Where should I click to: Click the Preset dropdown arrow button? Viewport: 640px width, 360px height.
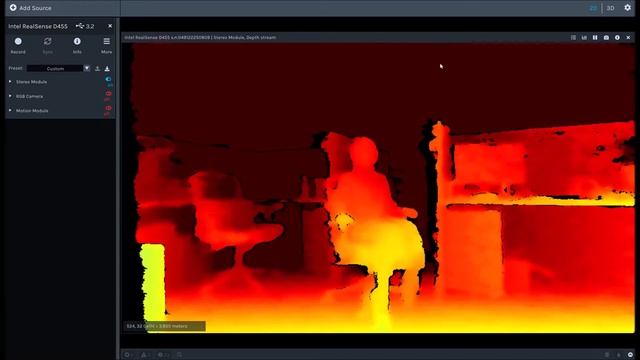(87, 69)
